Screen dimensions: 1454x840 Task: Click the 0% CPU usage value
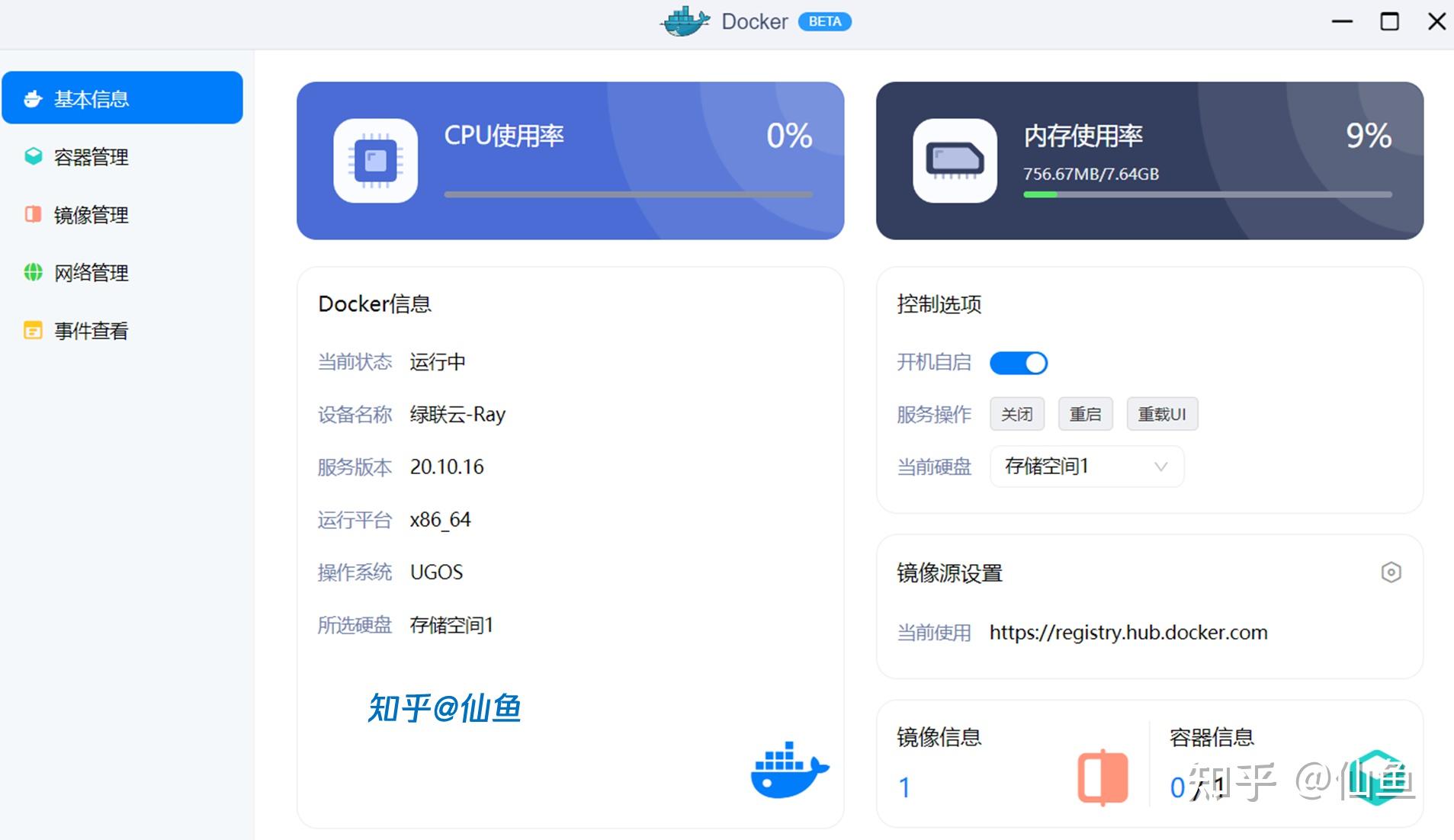(789, 136)
